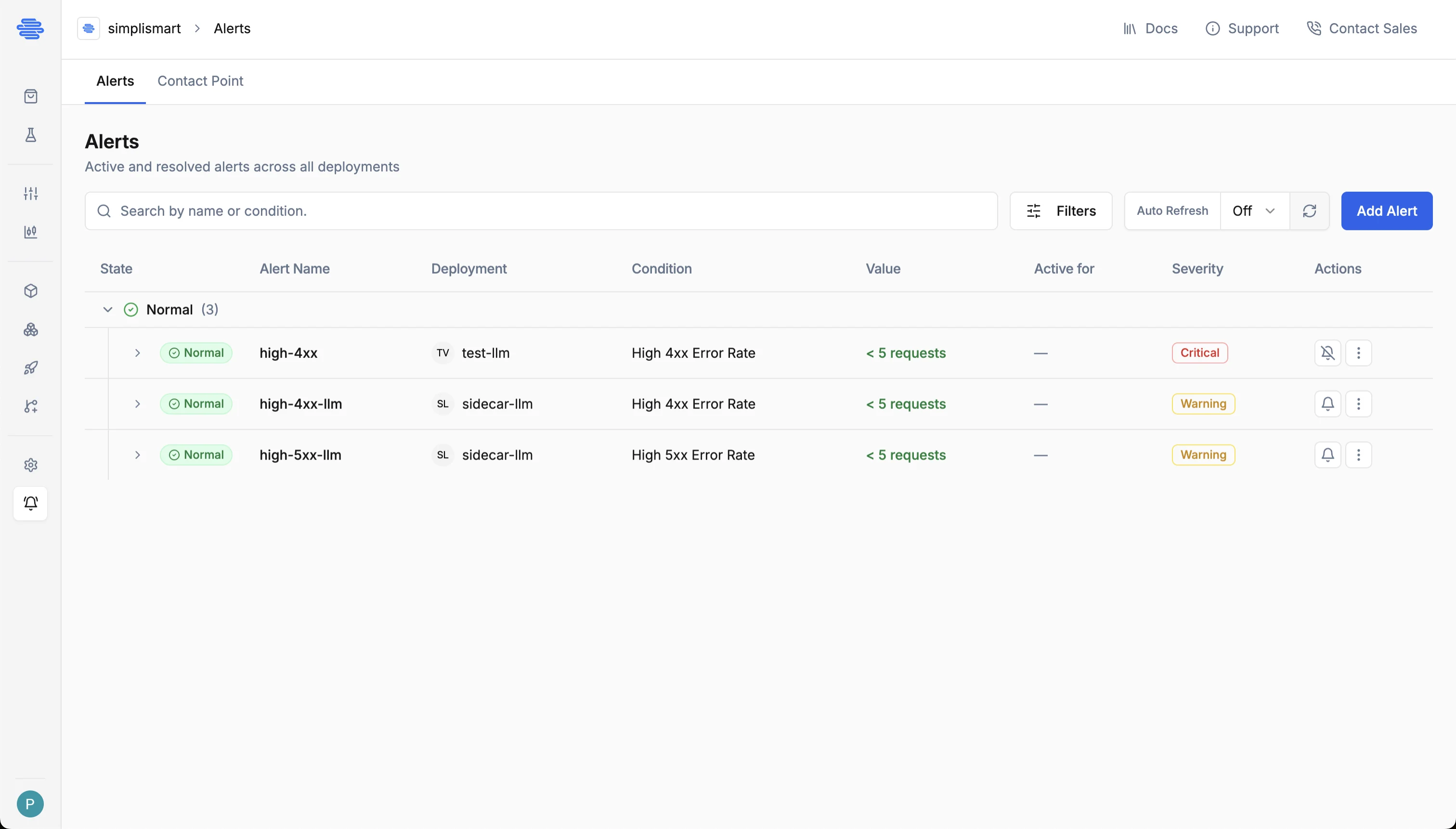The height and width of the screenshot is (829, 1456).
Task: Open the Auto Refresh Off dropdown
Action: coord(1255,211)
